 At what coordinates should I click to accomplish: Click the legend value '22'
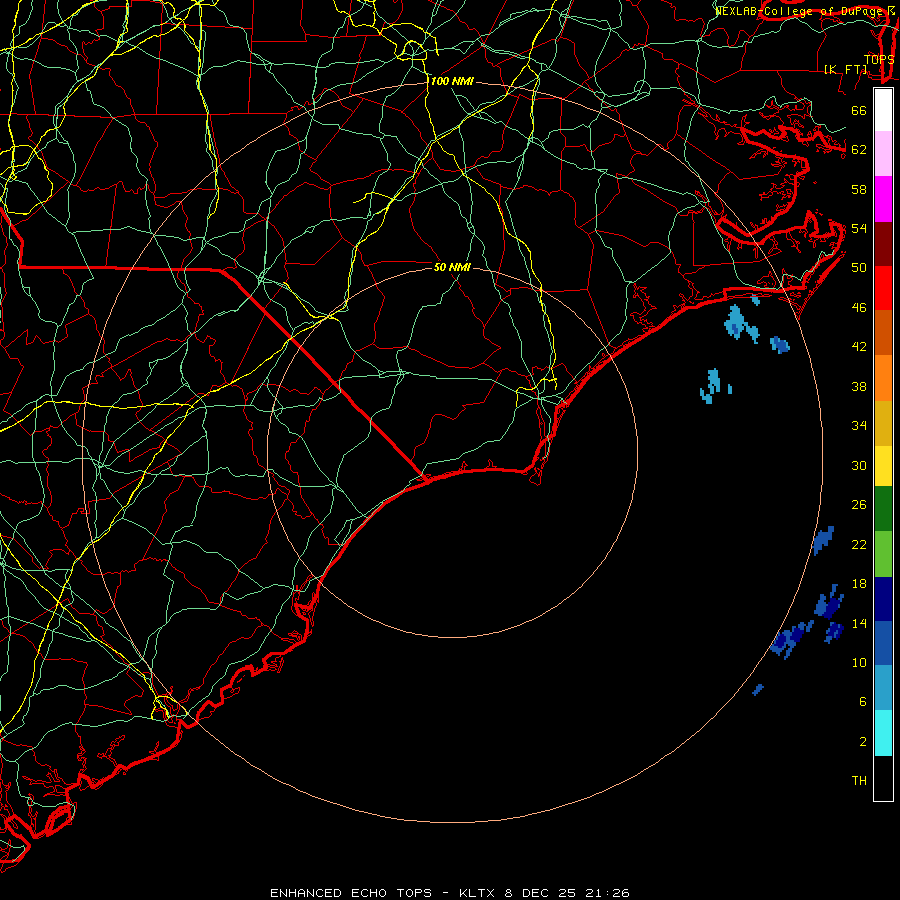859,544
